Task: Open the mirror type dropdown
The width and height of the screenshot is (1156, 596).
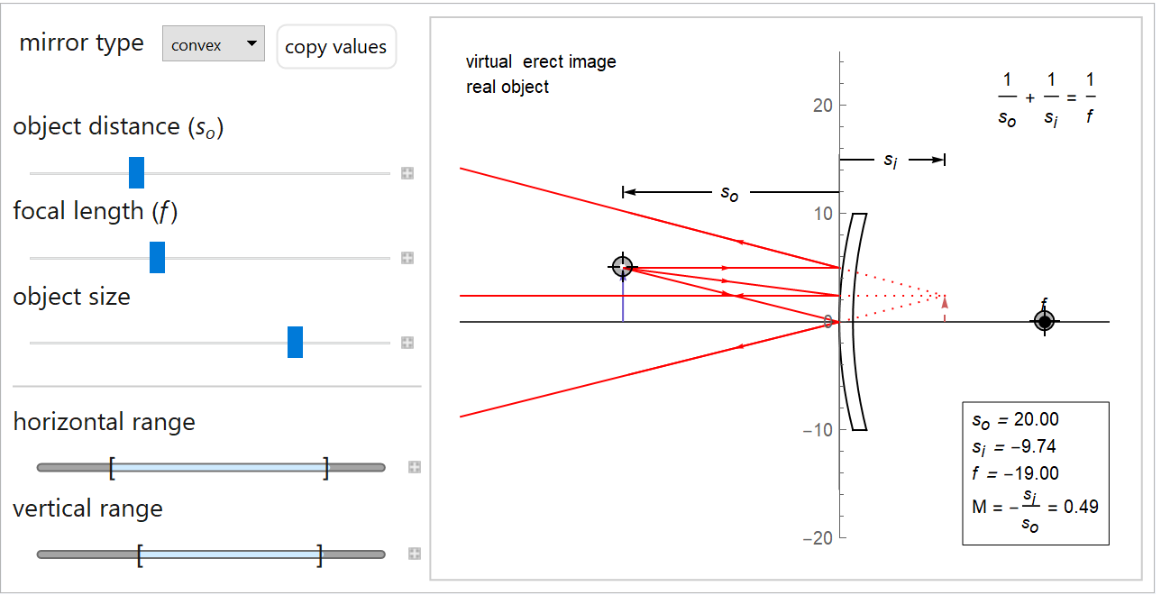Action: (213, 45)
